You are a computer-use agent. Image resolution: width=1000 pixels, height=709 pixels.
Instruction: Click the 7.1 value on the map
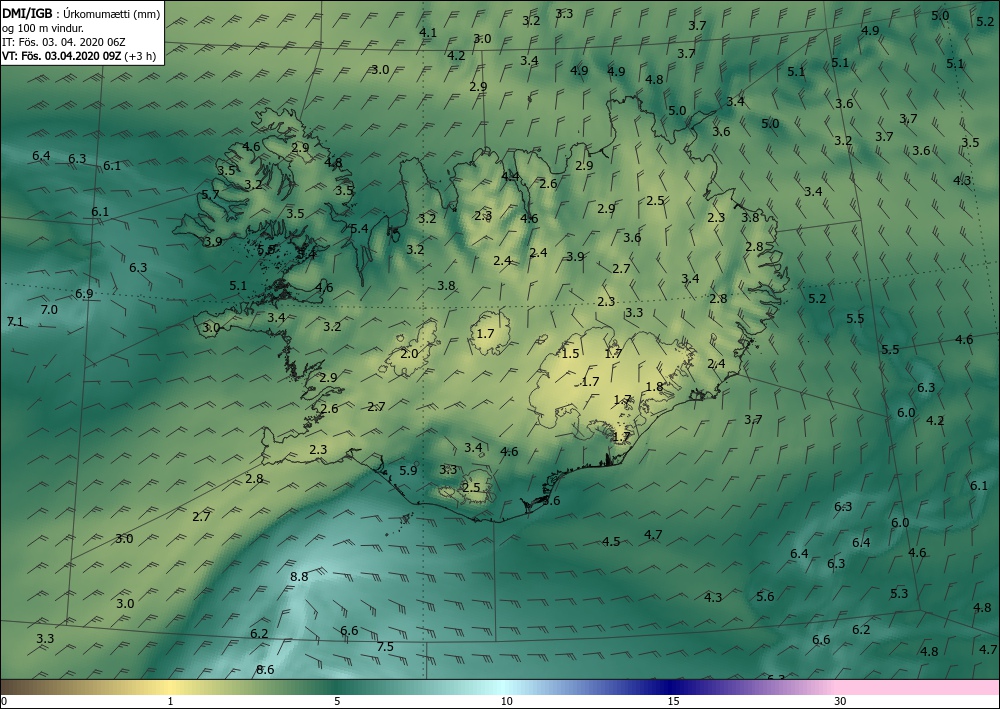tap(15, 322)
